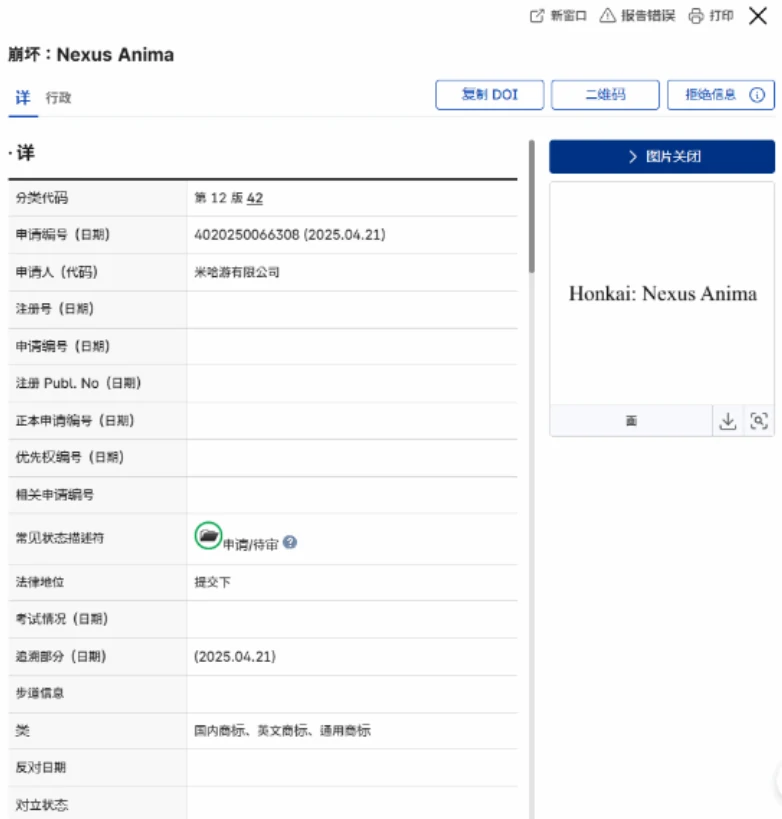This screenshot has height=819, width=782.
Task: Click applicant name 米哈游有限公司
Action: [x=237, y=272]
